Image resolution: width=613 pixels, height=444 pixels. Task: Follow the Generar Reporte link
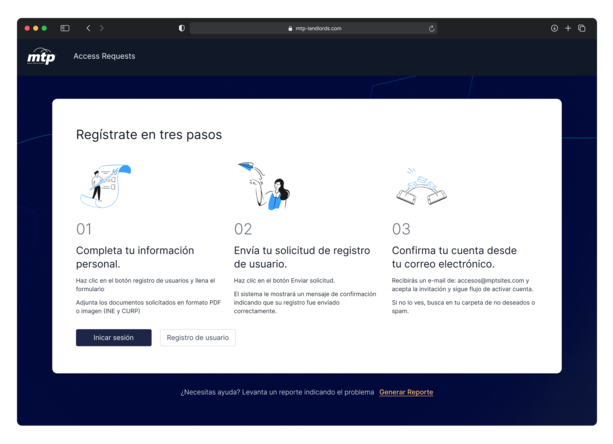[x=406, y=392]
